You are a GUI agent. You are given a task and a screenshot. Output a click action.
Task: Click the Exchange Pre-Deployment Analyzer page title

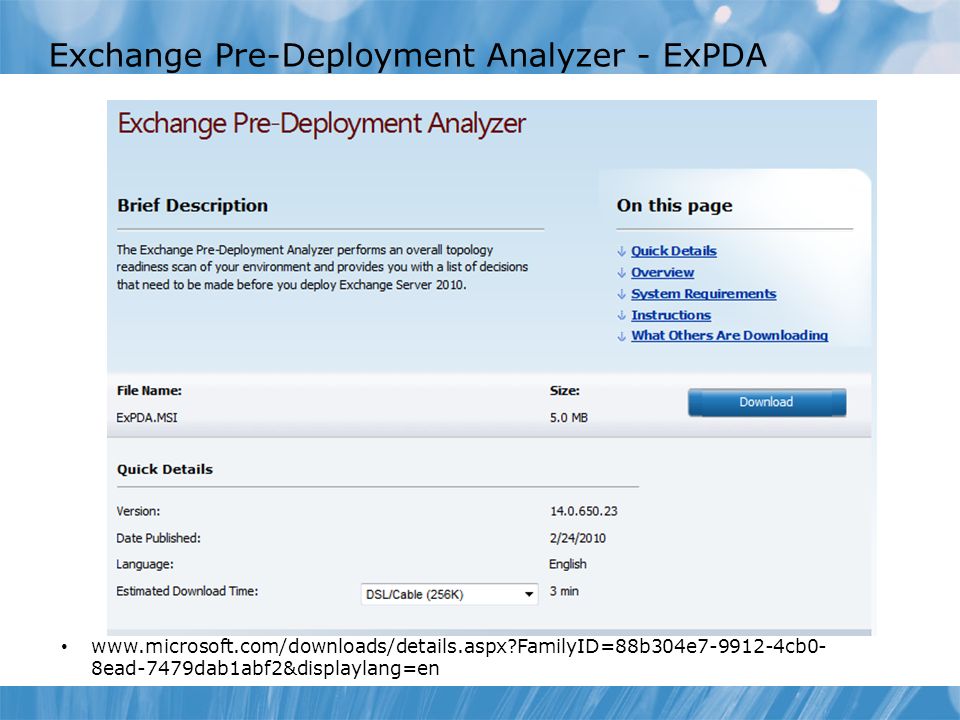(321, 124)
